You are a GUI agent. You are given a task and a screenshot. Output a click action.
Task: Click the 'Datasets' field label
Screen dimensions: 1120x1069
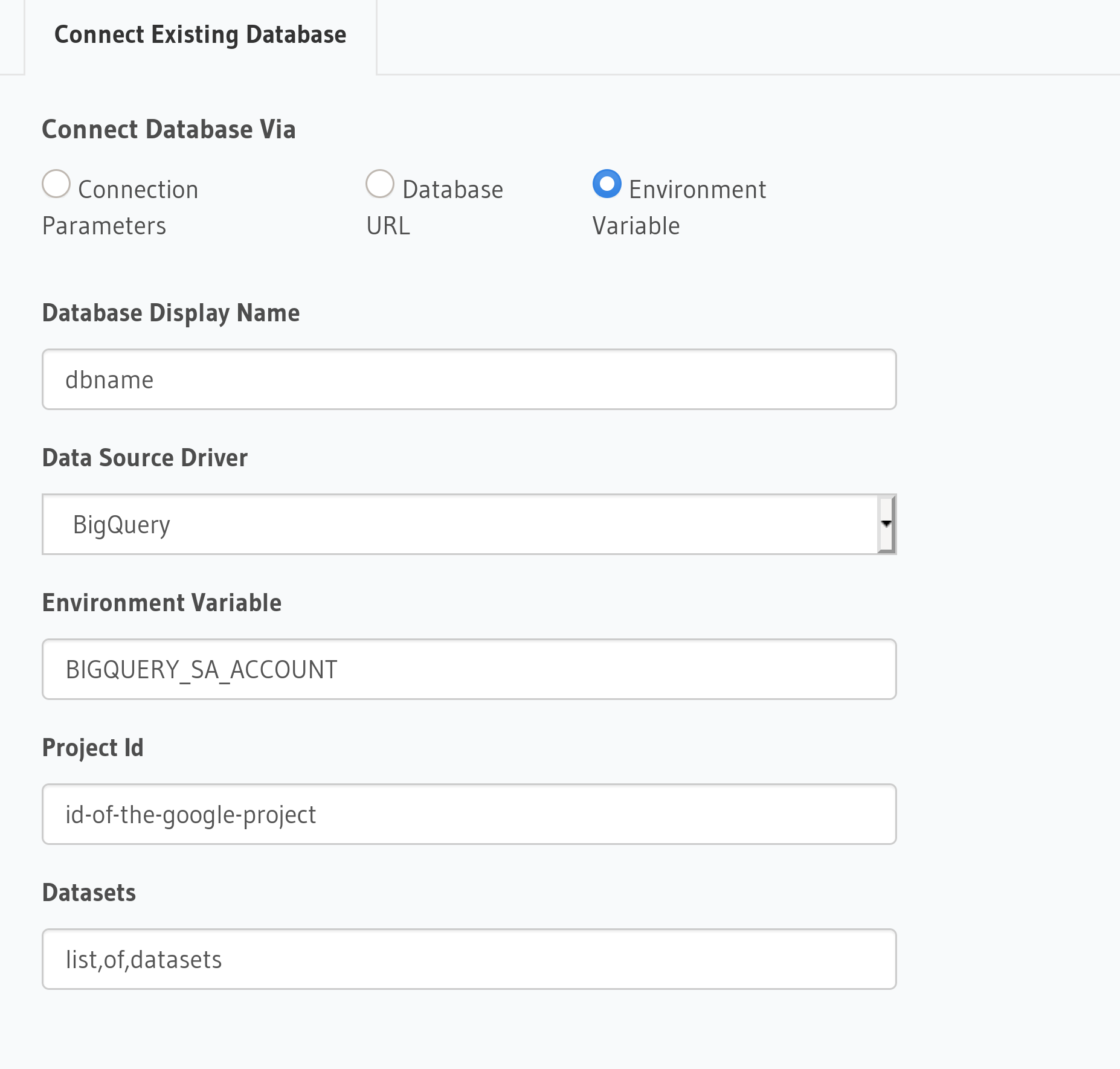click(89, 893)
